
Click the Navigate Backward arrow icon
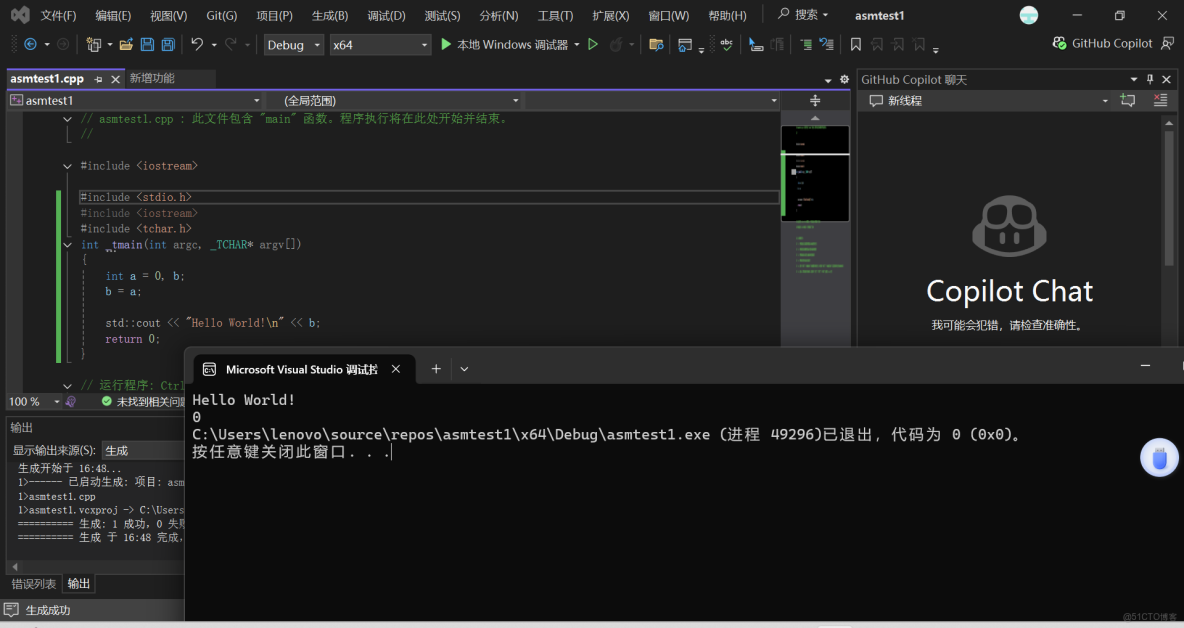pos(30,44)
